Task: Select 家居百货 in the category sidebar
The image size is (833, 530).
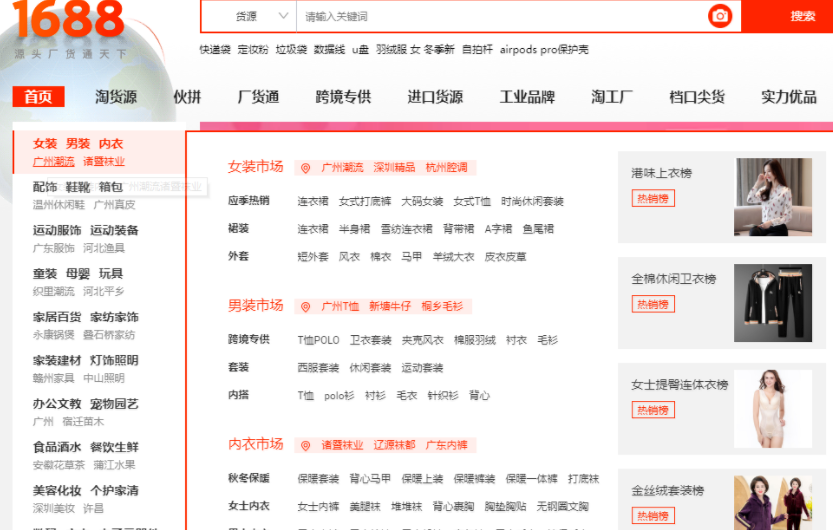Action: click(57, 317)
